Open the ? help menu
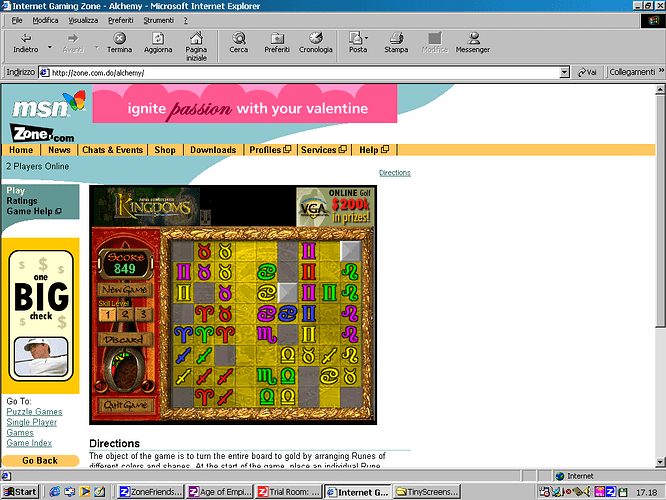This screenshot has width=666, height=500. (186, 20)
